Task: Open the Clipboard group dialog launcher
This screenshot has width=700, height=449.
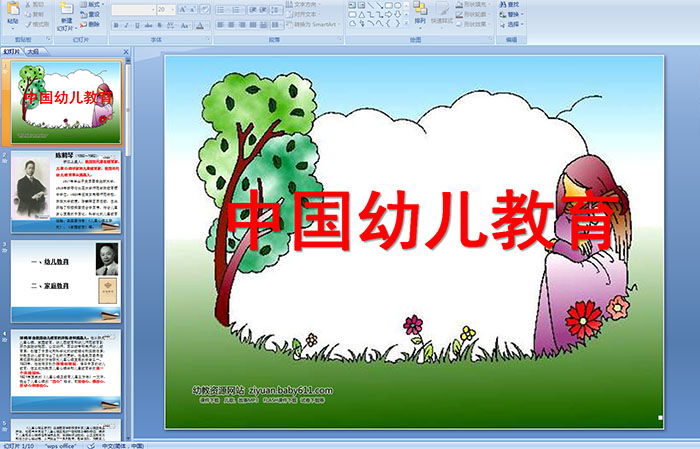Action: 48,39
